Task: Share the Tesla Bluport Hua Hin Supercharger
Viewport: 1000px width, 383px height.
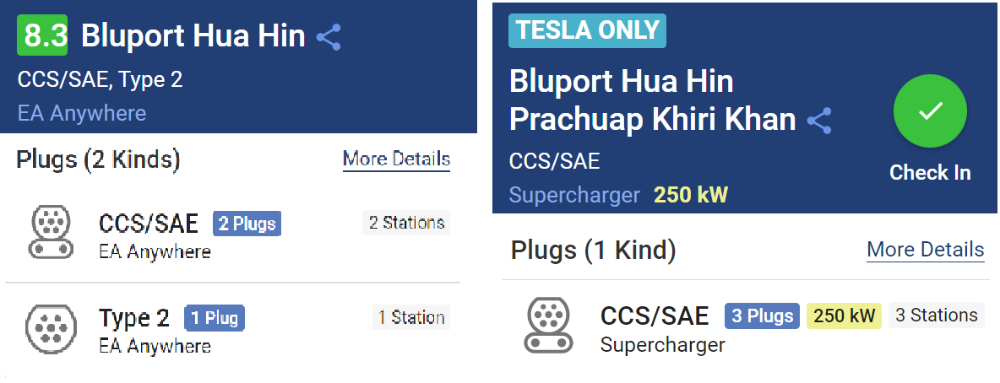Action: click(819, 120)
